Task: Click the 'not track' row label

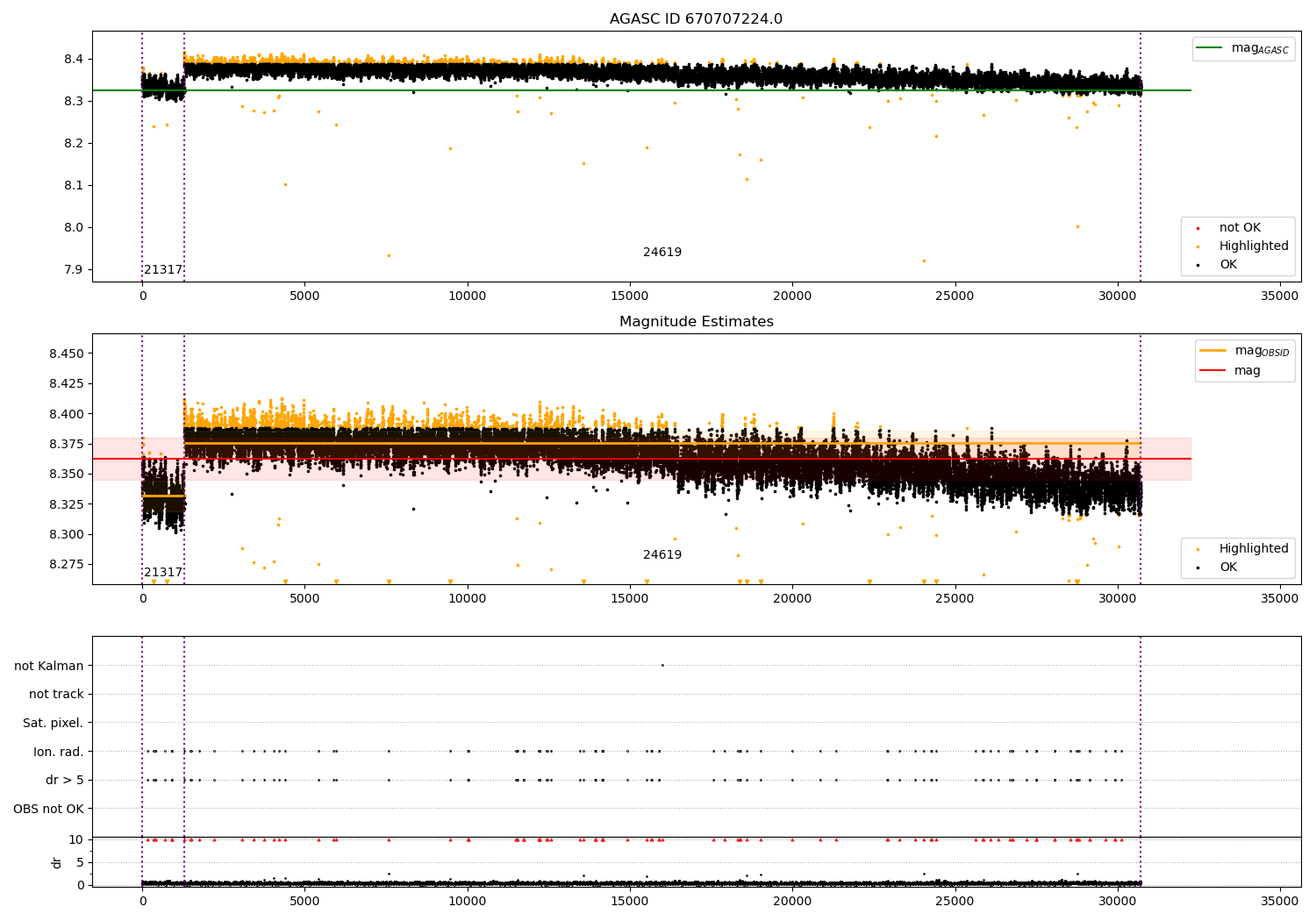Action: pyautogui.click(x=56, y=694)
